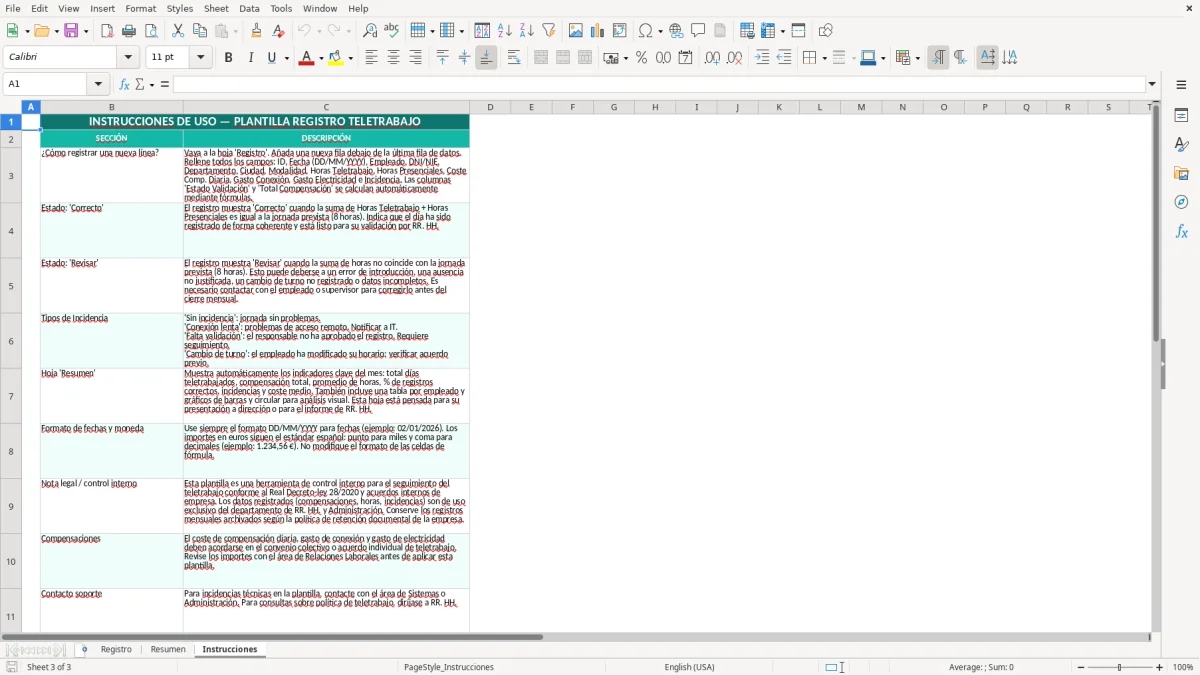1200x675 pixels.
Task: Click Sort Descending icon
Action: (526, 31)
